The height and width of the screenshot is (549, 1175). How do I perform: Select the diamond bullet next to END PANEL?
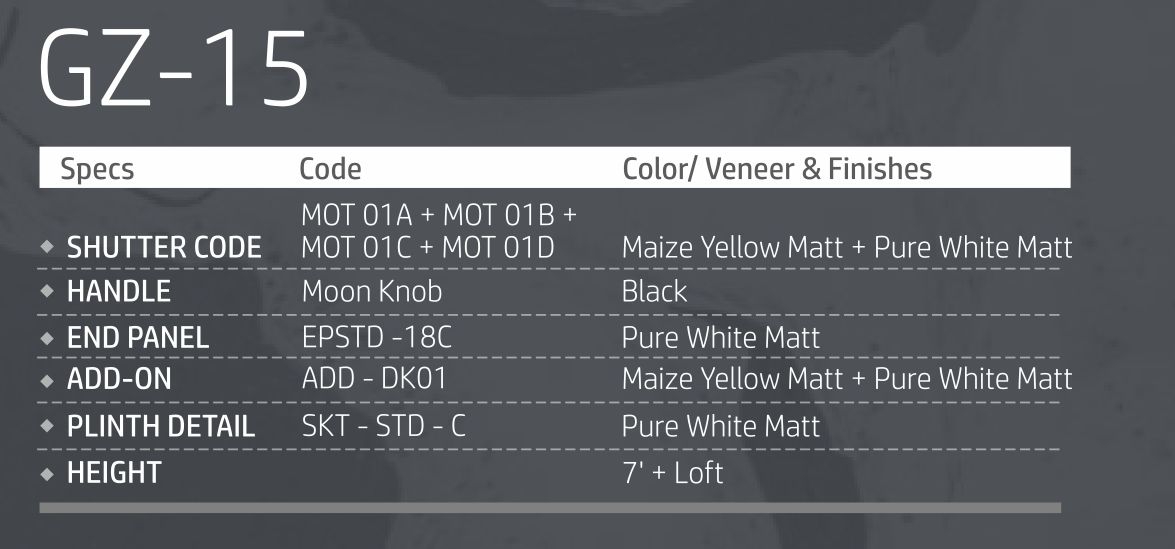point(47,338)
